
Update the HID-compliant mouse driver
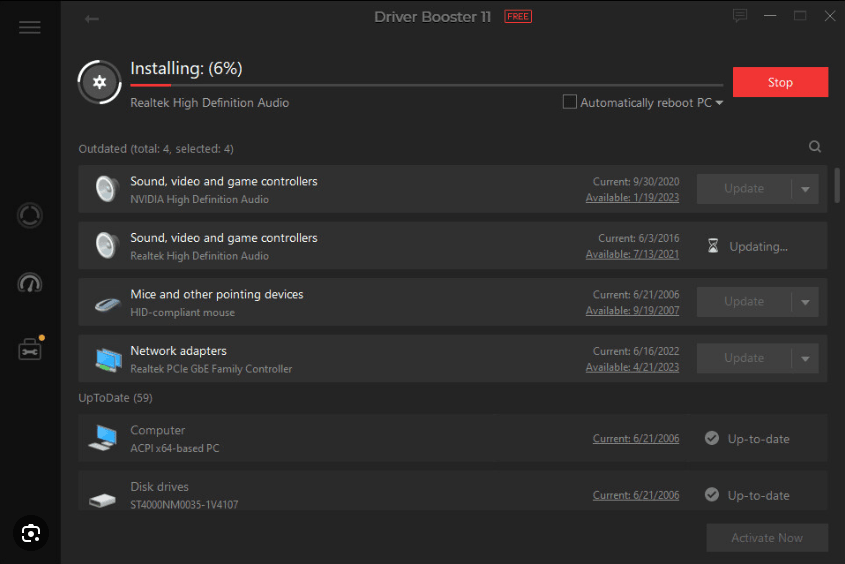744,302
